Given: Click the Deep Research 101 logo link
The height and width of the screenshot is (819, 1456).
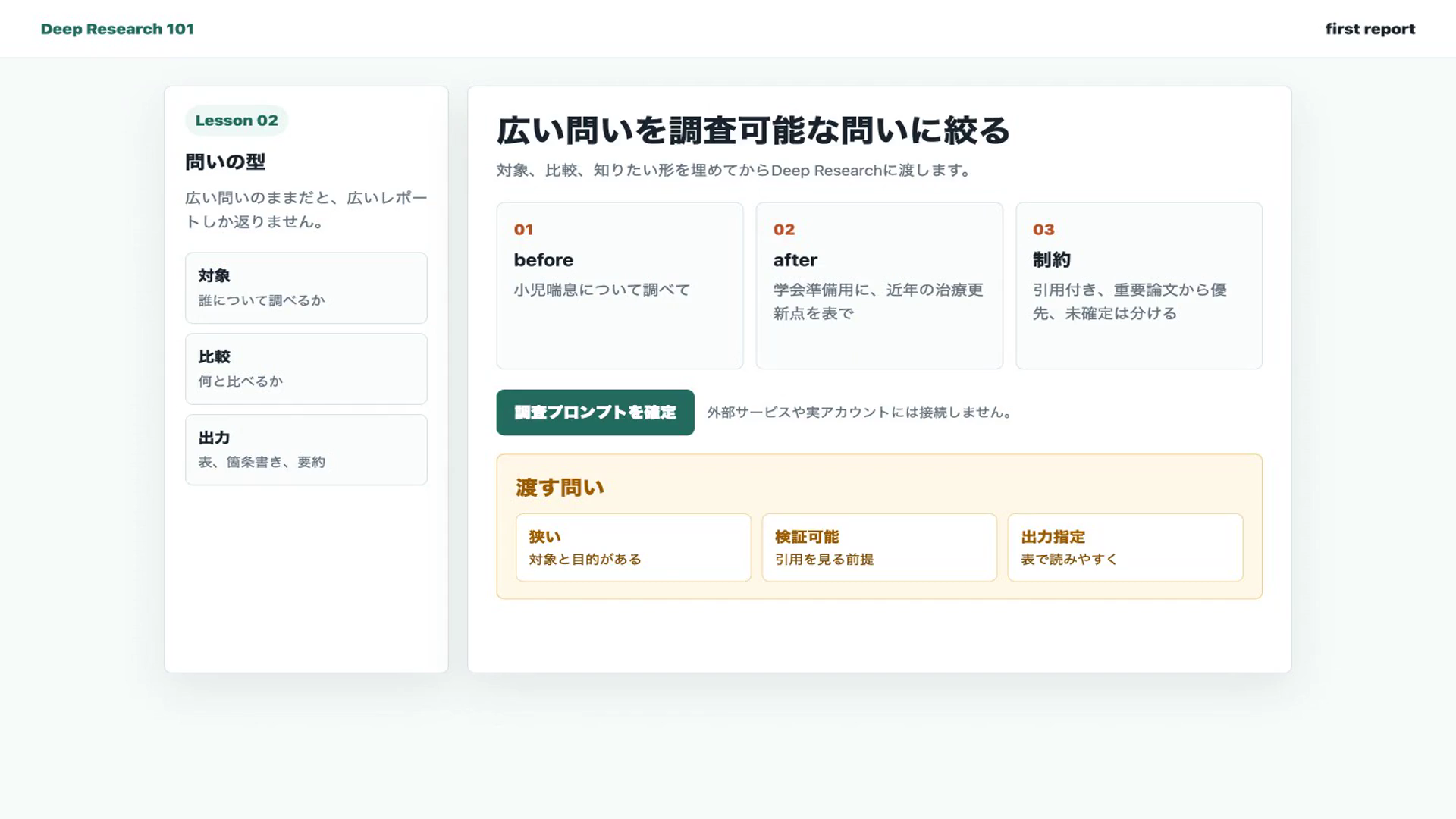Looking at the screenshot, I should [118, 29].
